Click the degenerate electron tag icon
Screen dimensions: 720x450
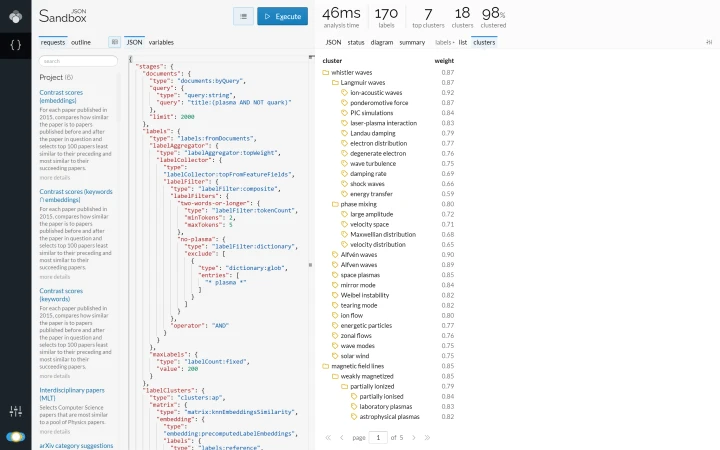[344, 153]
